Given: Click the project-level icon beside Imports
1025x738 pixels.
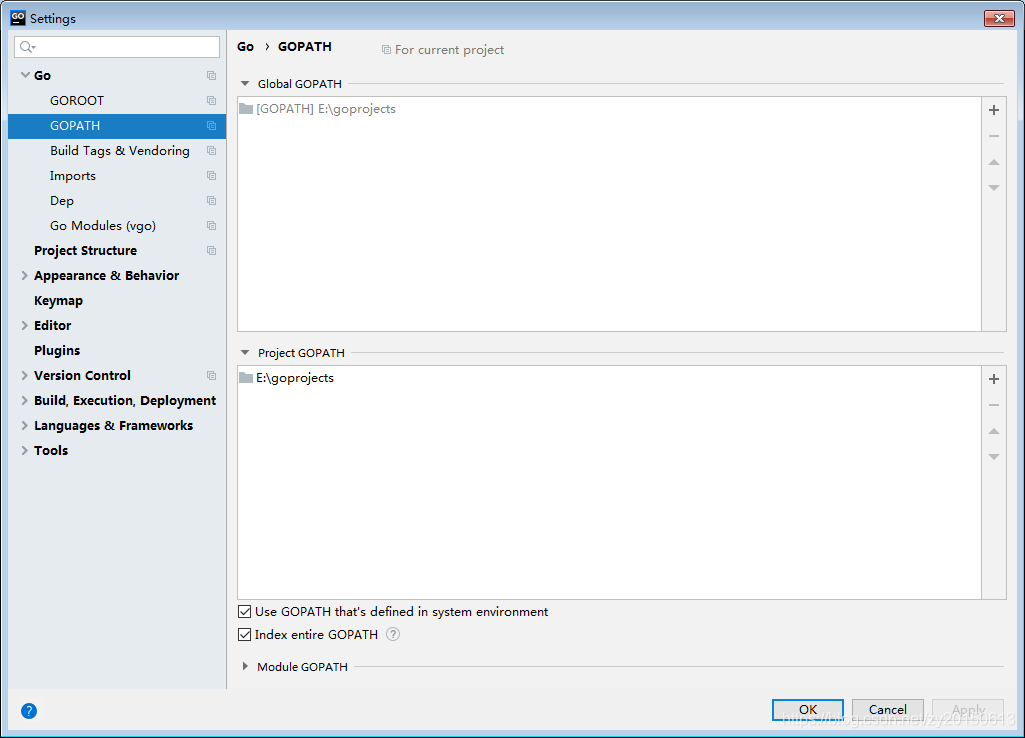Looking at the screenshot, I should point(211,176).
